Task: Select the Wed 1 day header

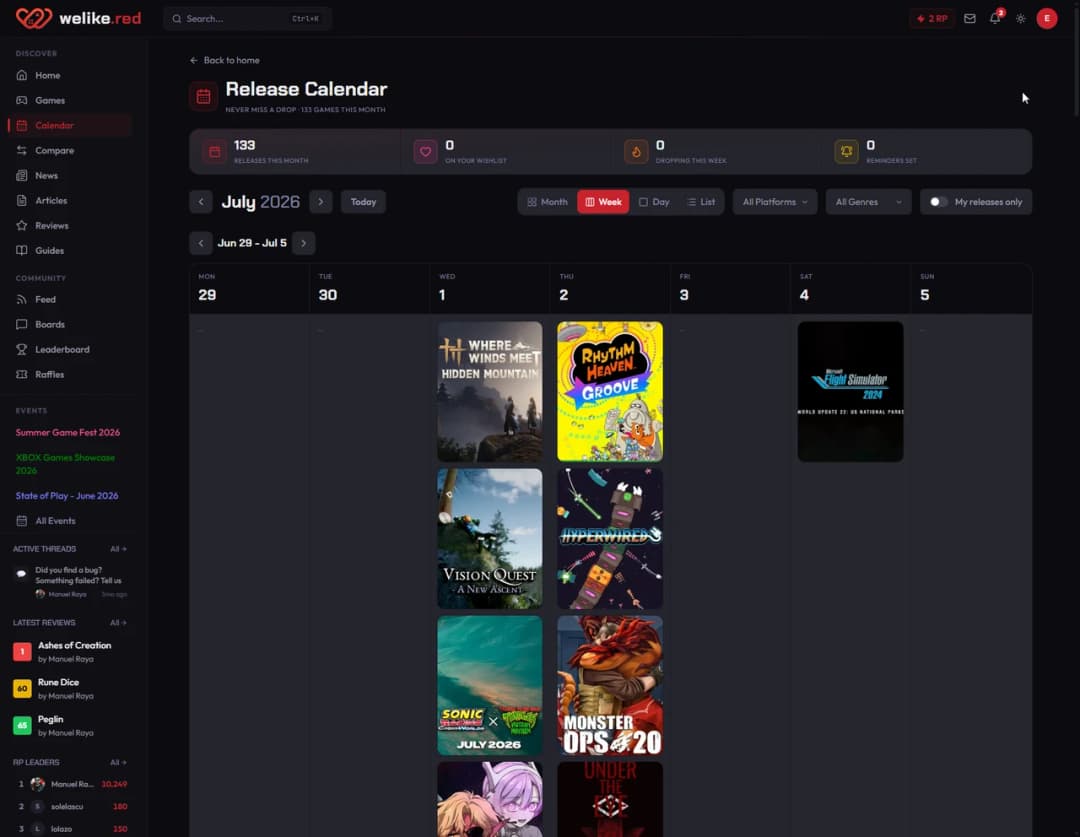Action: [x=490, y=288]
